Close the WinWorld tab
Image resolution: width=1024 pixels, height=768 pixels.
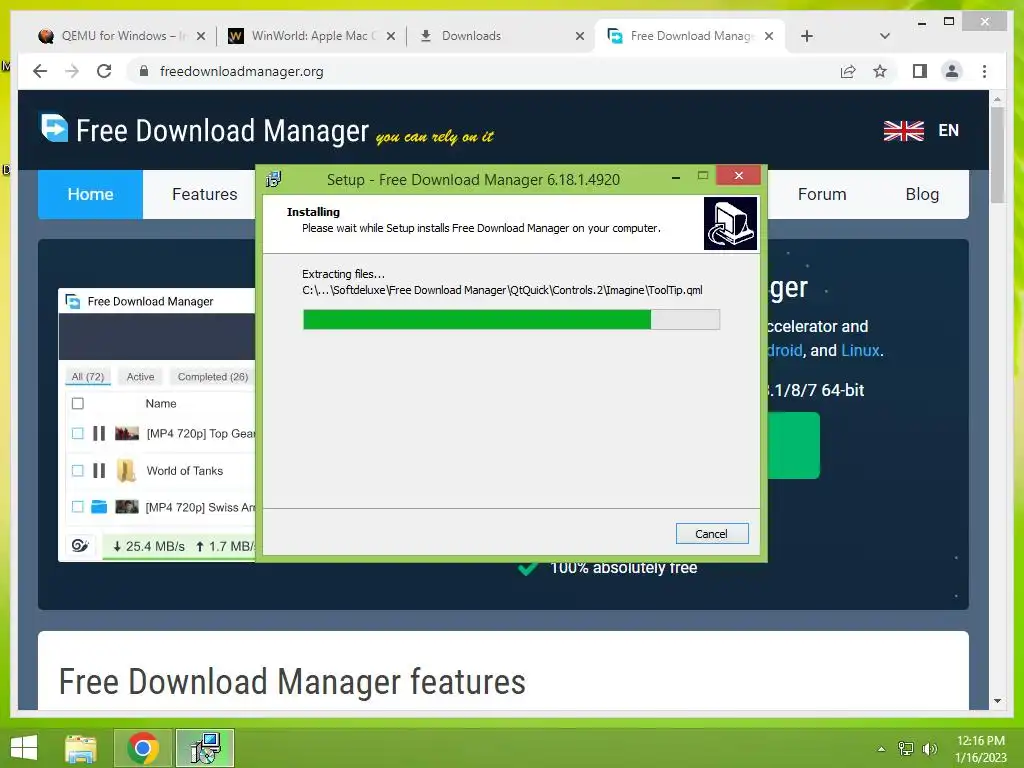[x=391, y=36]
